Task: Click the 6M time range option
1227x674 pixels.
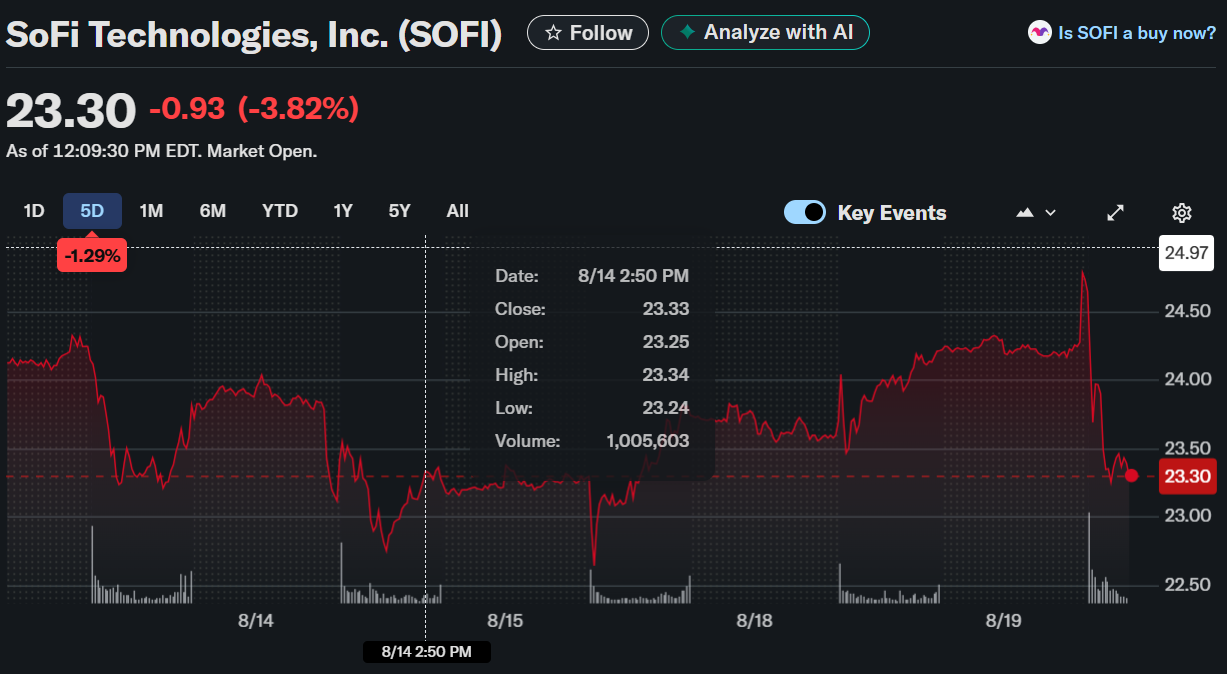Action: click(x=212, y=211)
